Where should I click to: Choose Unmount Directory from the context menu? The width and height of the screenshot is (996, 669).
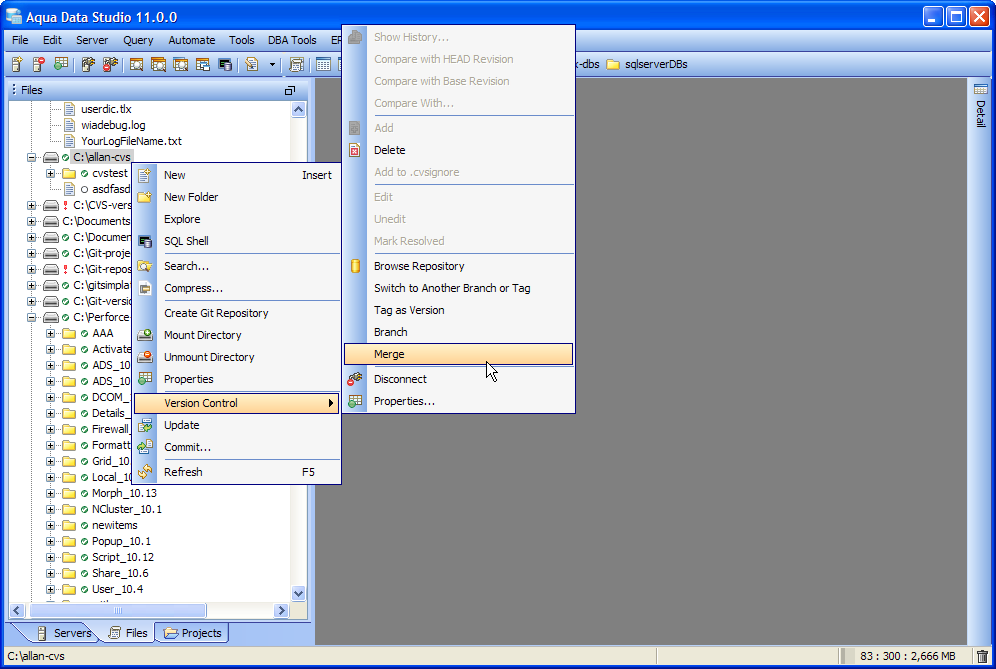point(236,357)
